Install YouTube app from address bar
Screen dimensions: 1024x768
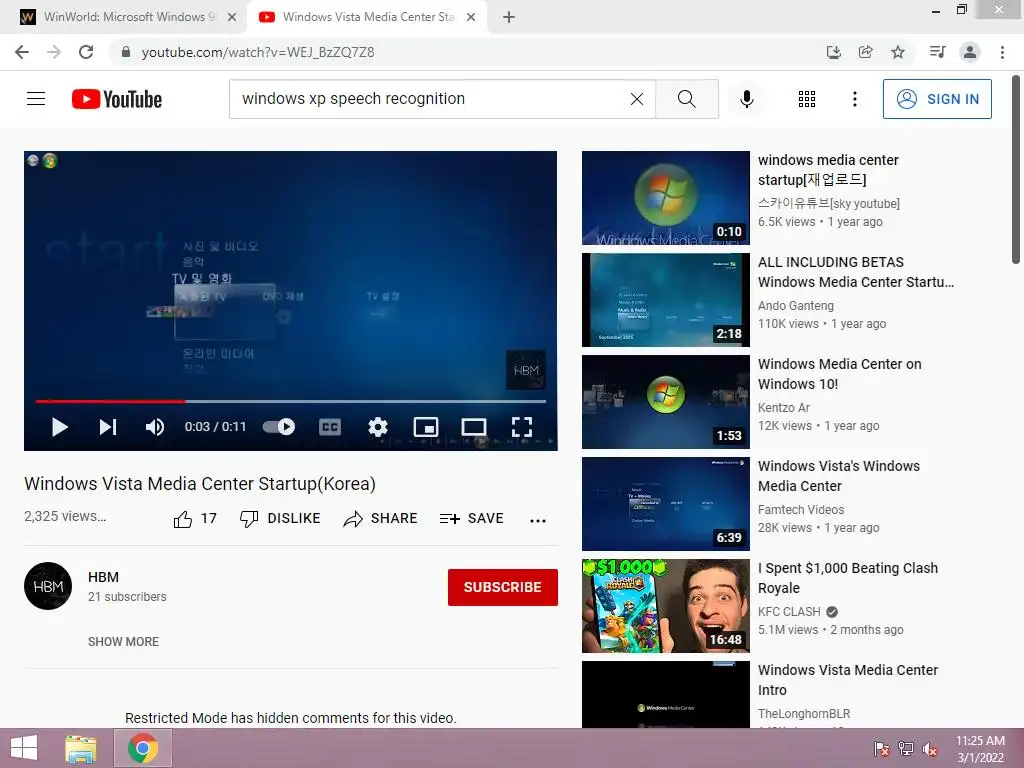click(833, 52)
